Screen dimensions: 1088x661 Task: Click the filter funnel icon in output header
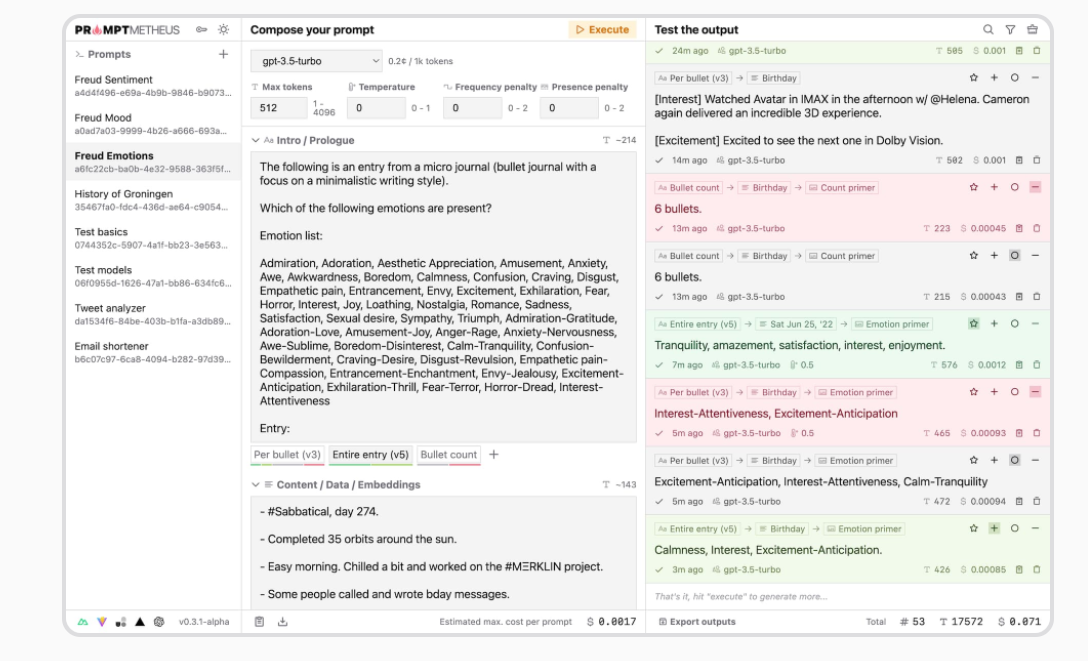point(1010,30)
